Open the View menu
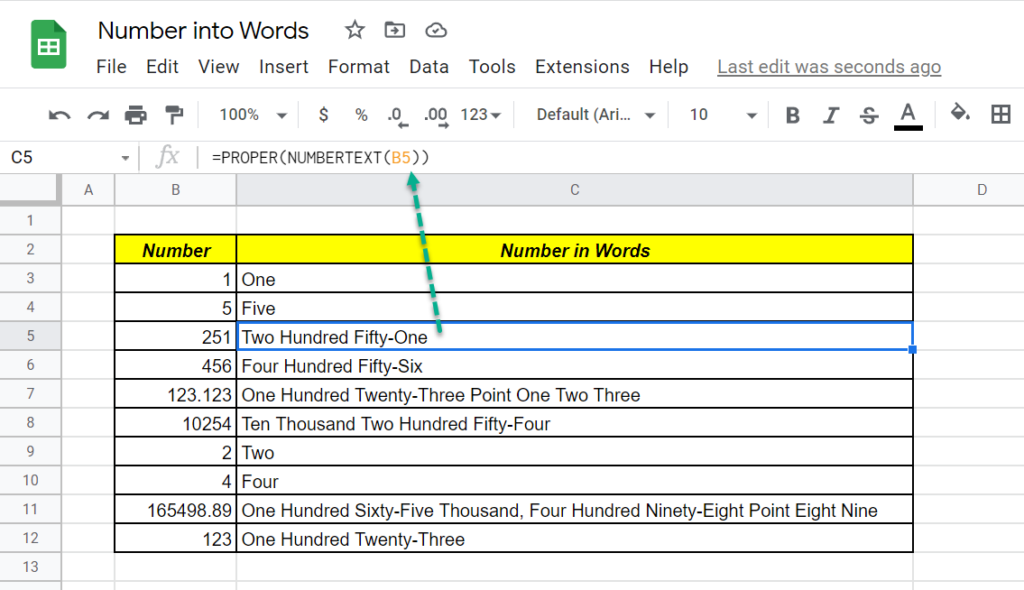Image resolution: width=1024 pixels, height=590 pixels. click(219, 67)
